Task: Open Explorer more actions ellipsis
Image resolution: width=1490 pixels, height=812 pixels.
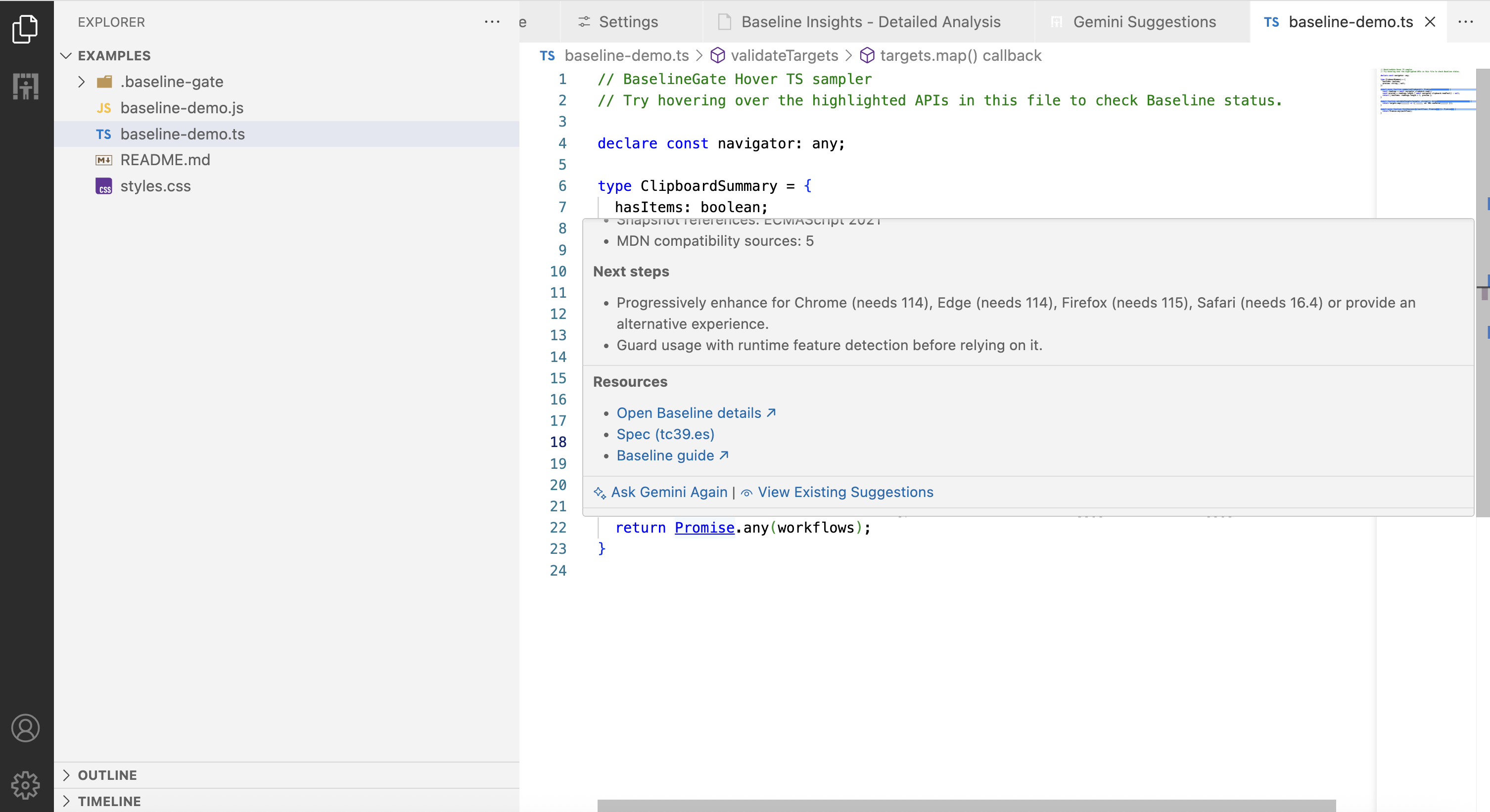Action: point(492,22)
